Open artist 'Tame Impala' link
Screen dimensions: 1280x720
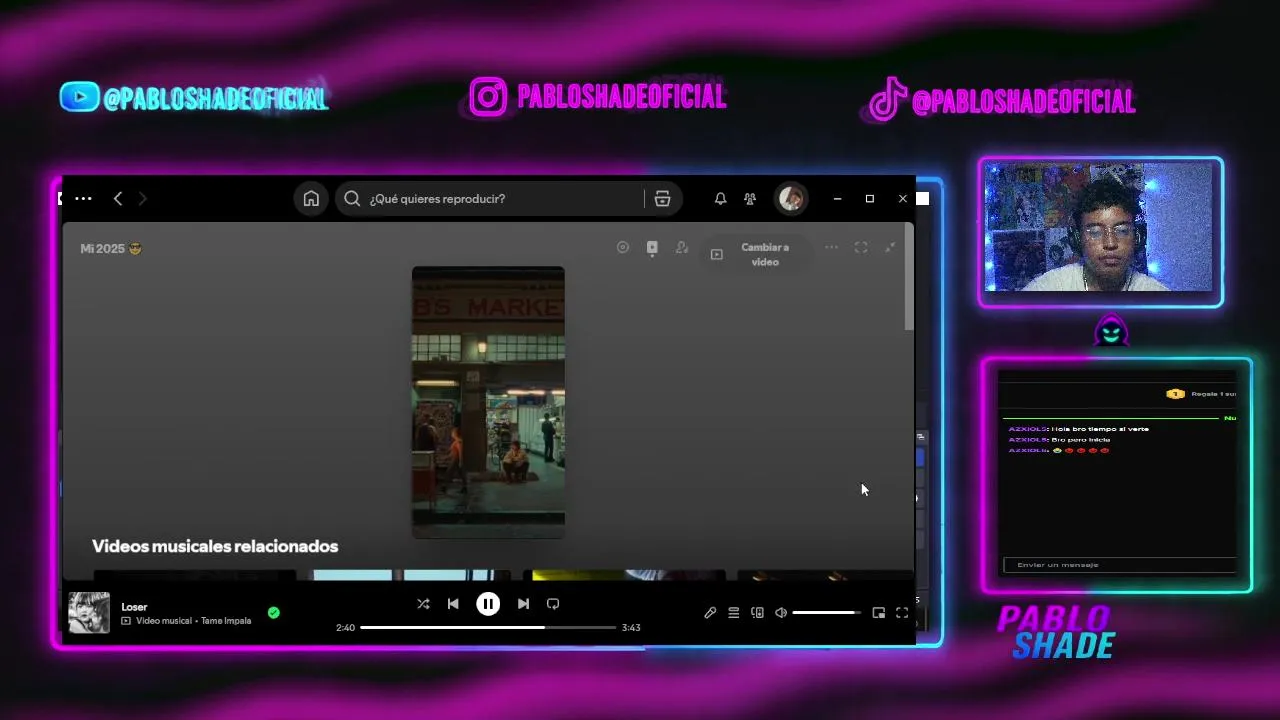(226, 621)
